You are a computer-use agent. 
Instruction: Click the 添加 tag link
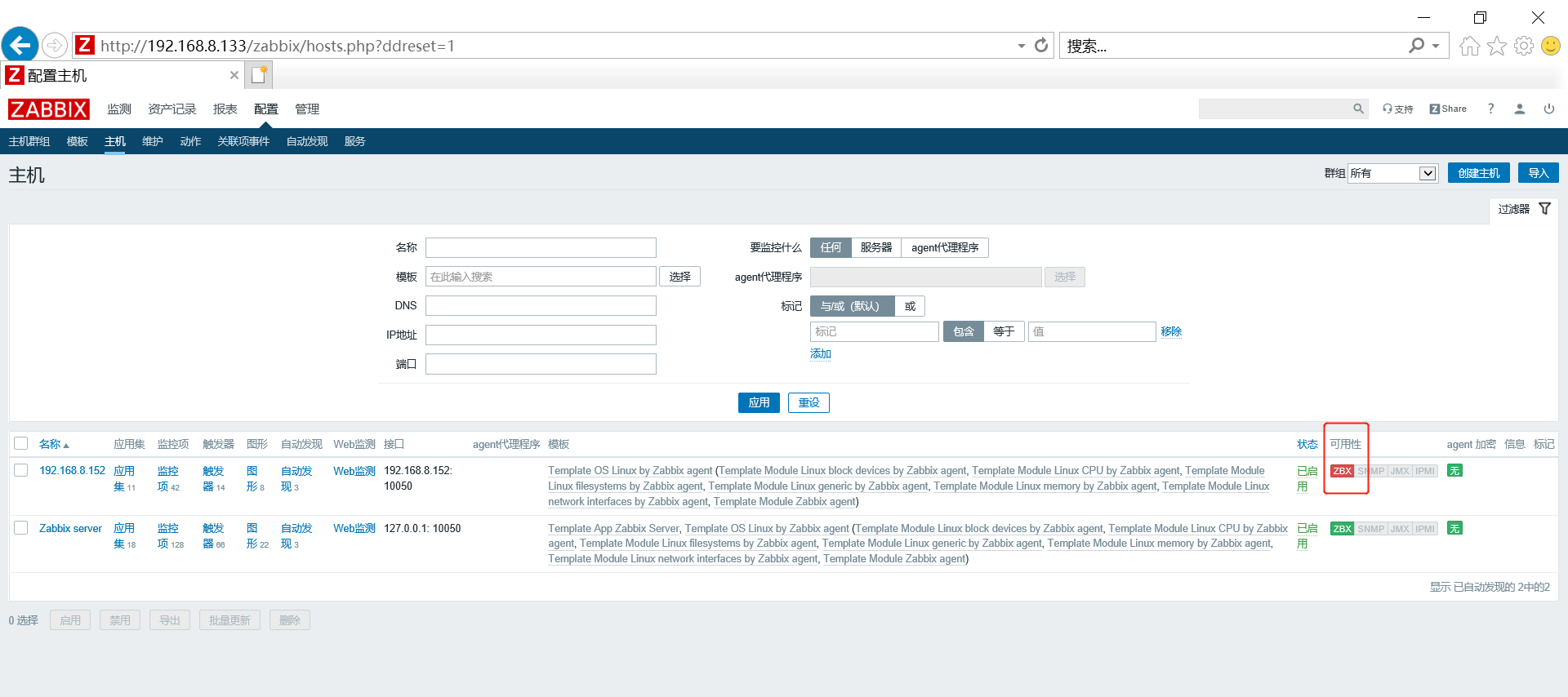click(x=821, y=353)
